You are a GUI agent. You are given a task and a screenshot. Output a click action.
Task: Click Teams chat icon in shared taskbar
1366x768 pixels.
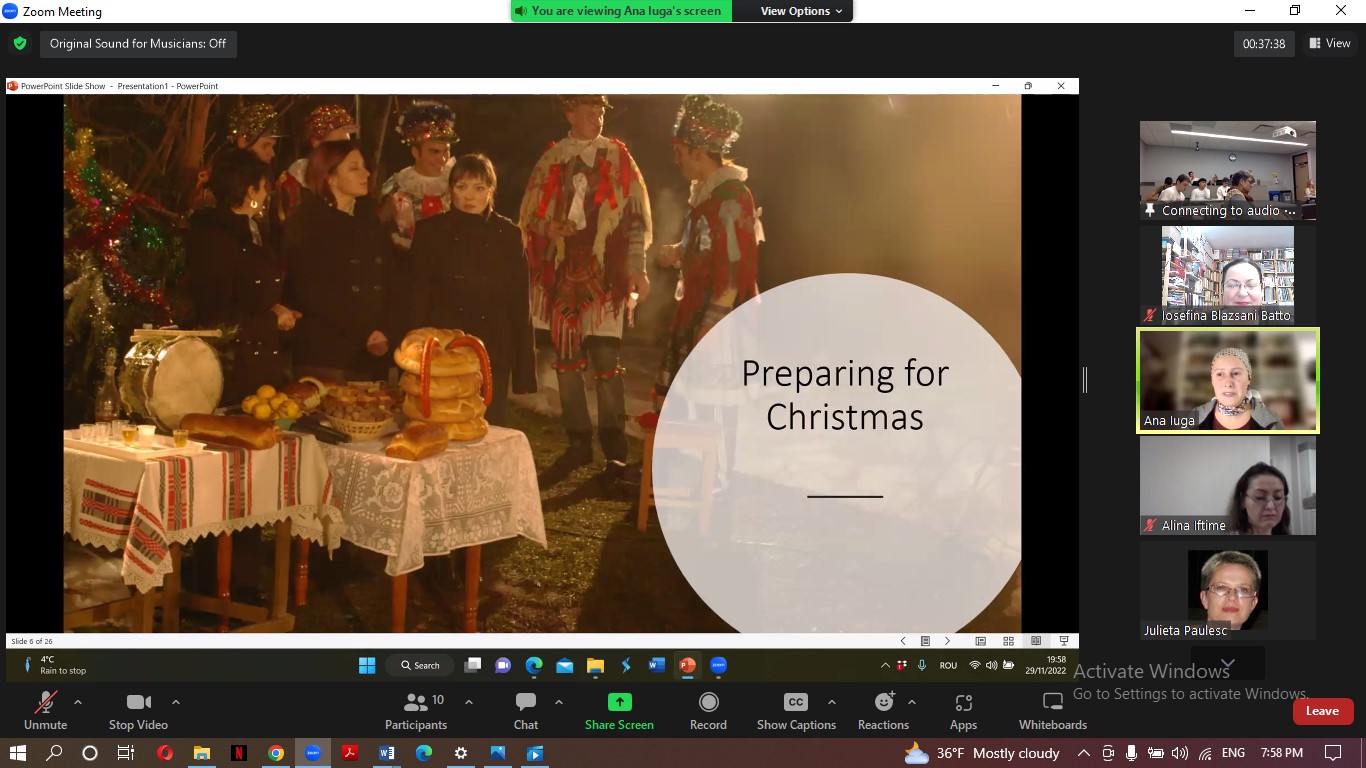(503, 665)
